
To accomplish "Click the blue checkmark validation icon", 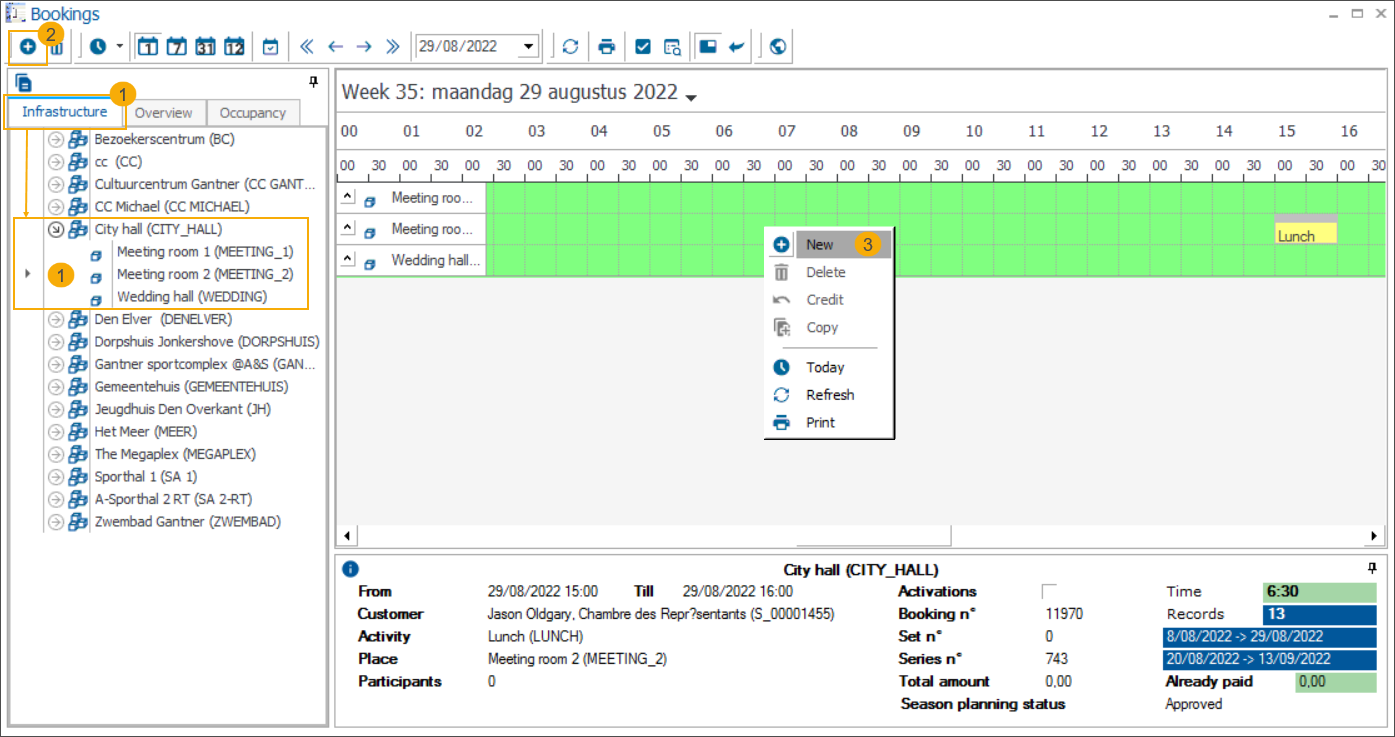I will pos(641,45).
